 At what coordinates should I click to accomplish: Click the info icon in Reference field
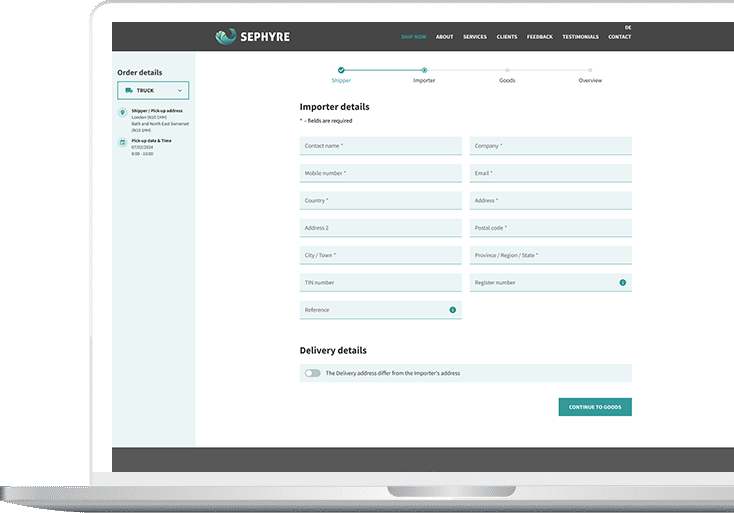pos(453,310)
